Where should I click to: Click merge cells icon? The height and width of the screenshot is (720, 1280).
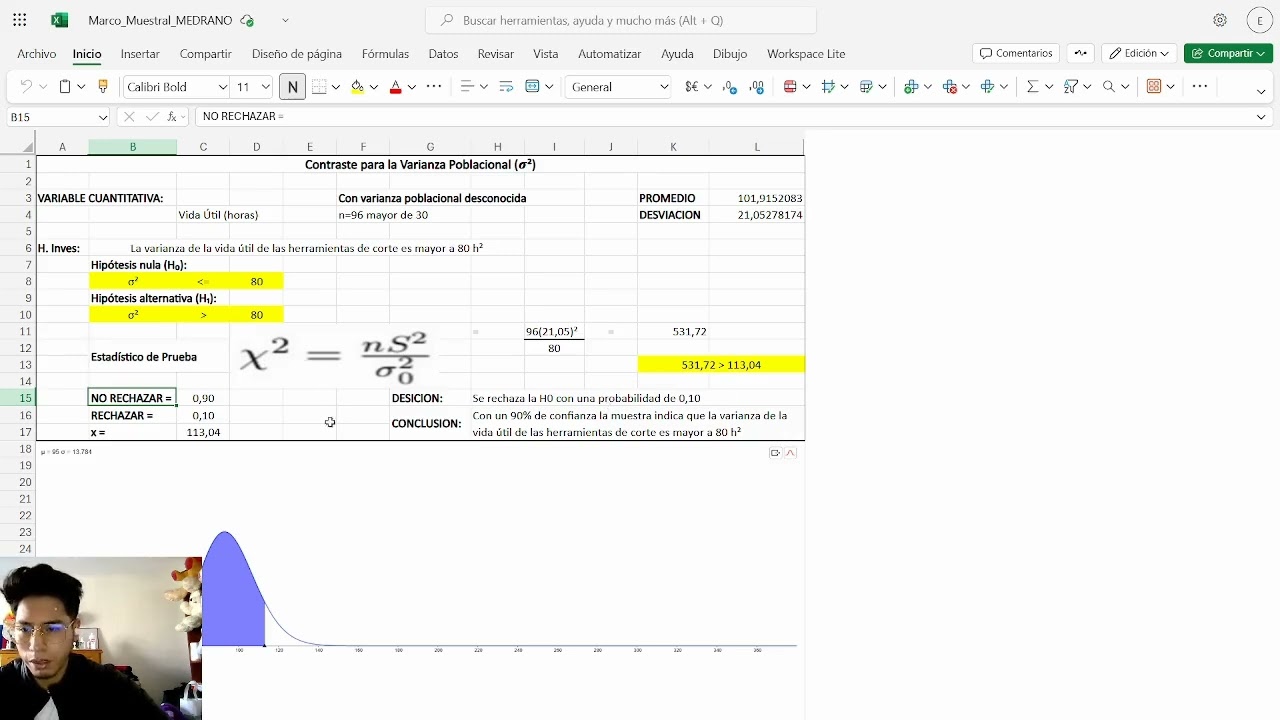point(532,87)
